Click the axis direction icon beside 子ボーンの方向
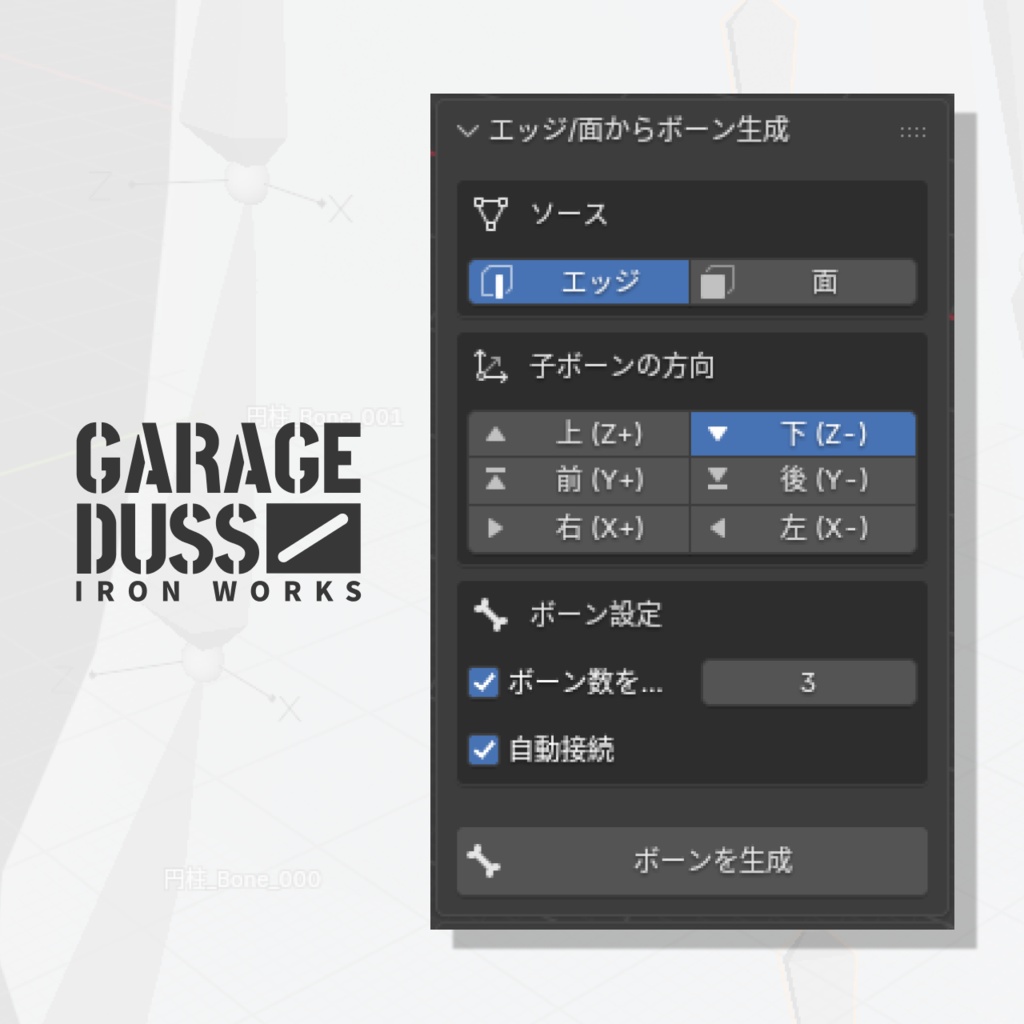The height and width of the screenshot is (1024, 1024). (491, 366)
